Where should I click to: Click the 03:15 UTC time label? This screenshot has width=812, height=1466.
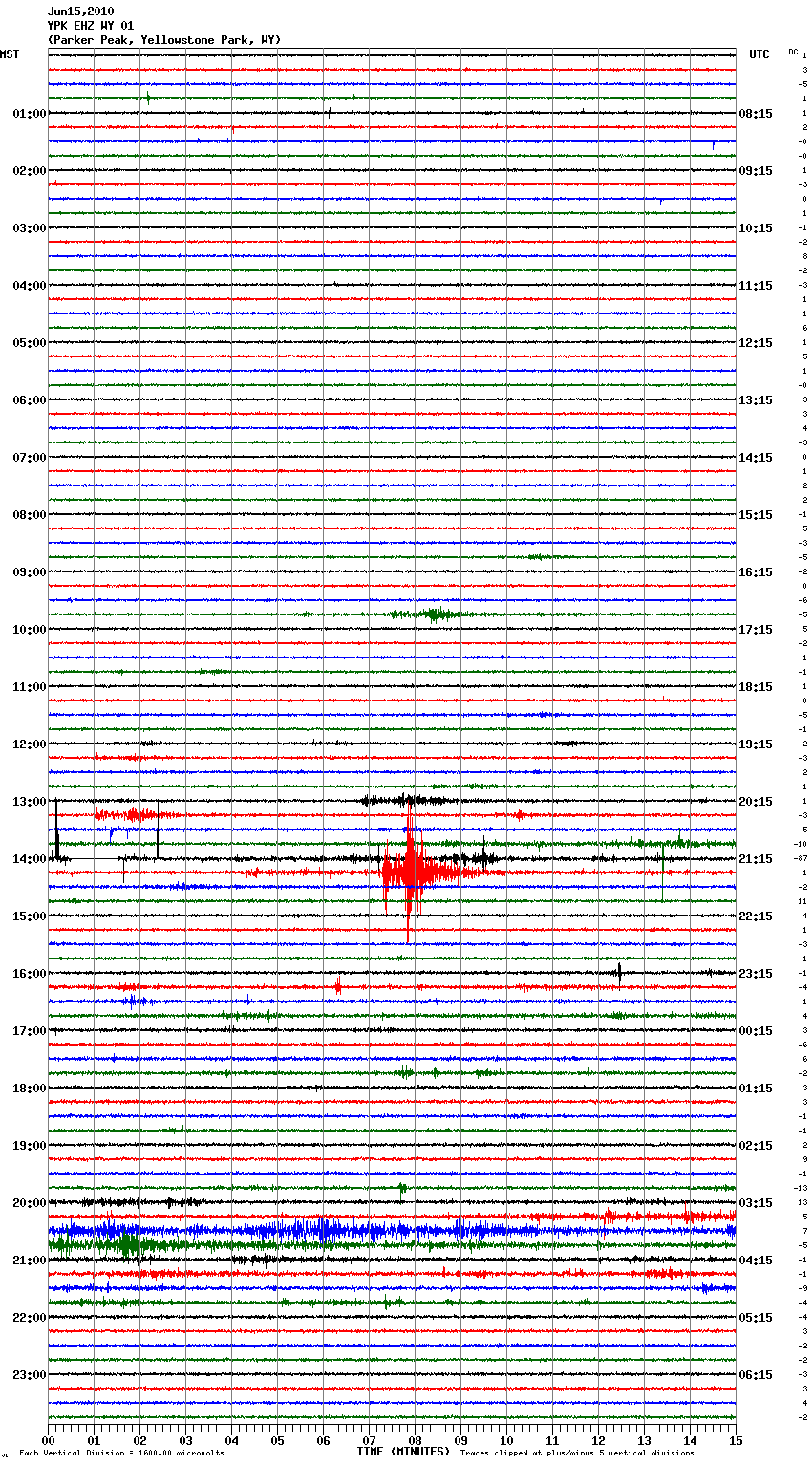pyautogui.click(x=756, y=1203)
